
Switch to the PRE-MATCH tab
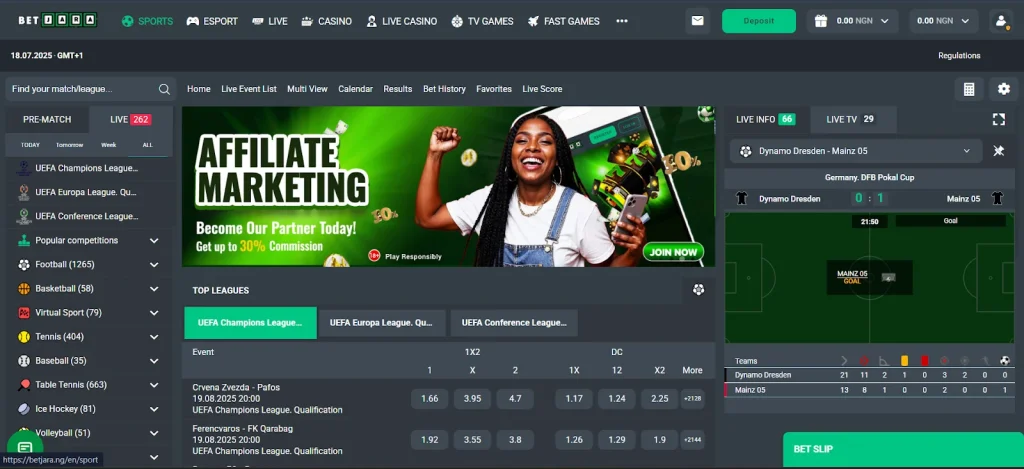click(47, 120)
